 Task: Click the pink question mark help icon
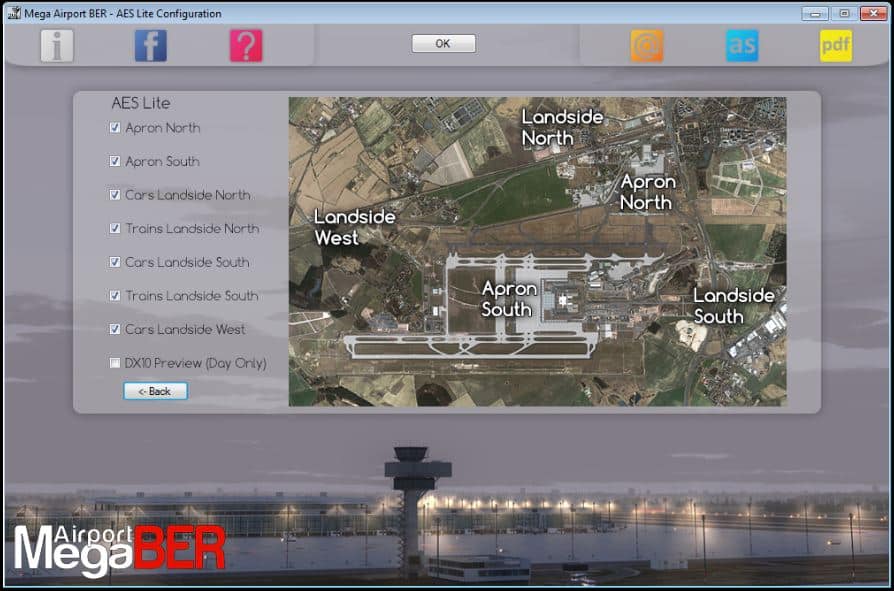[246, 46]
